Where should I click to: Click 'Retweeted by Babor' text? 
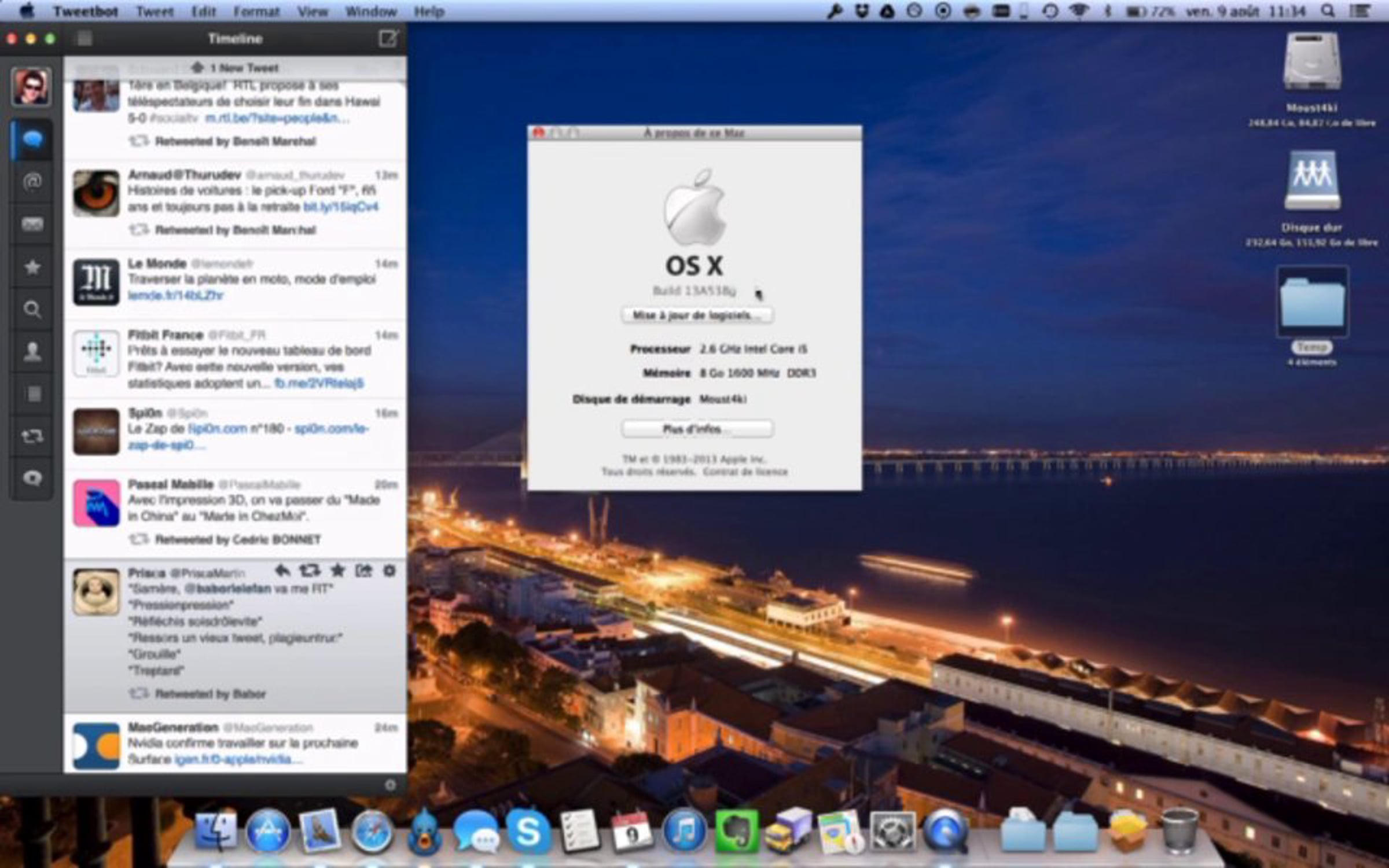210,693
